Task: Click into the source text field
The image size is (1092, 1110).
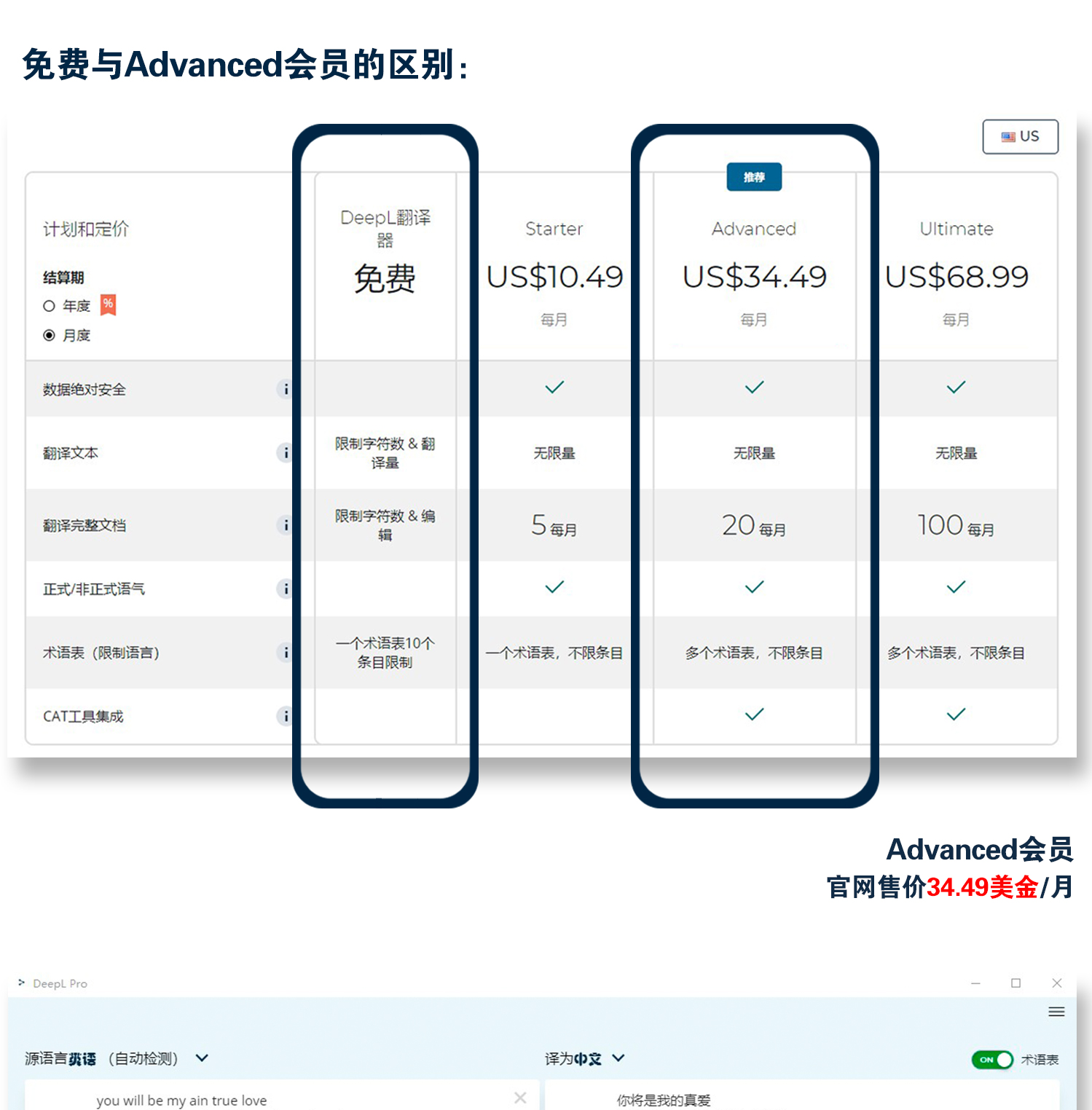Action: [x=282, y=1095]
